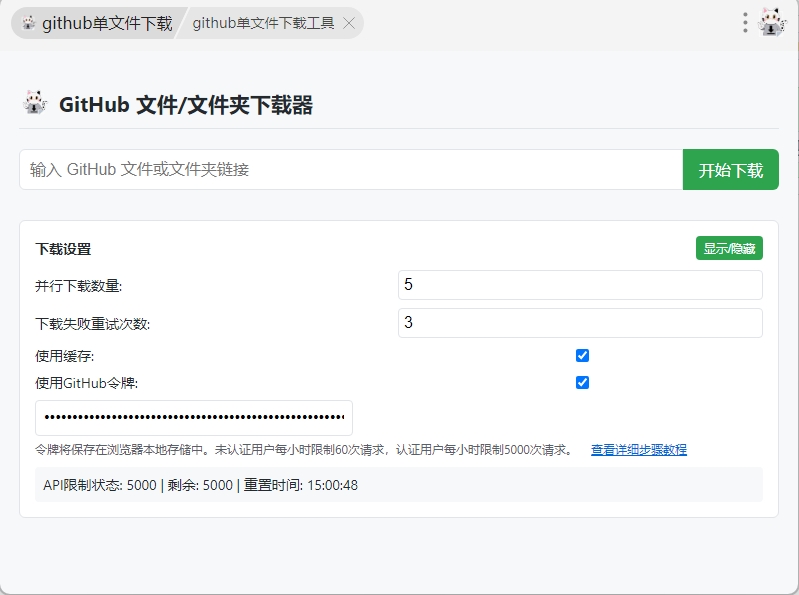Image resolution: width=799 pixels, height=595 pixels.
Task: Click the 下载失败重试次数 field showing 3
Action: (580, 322)
